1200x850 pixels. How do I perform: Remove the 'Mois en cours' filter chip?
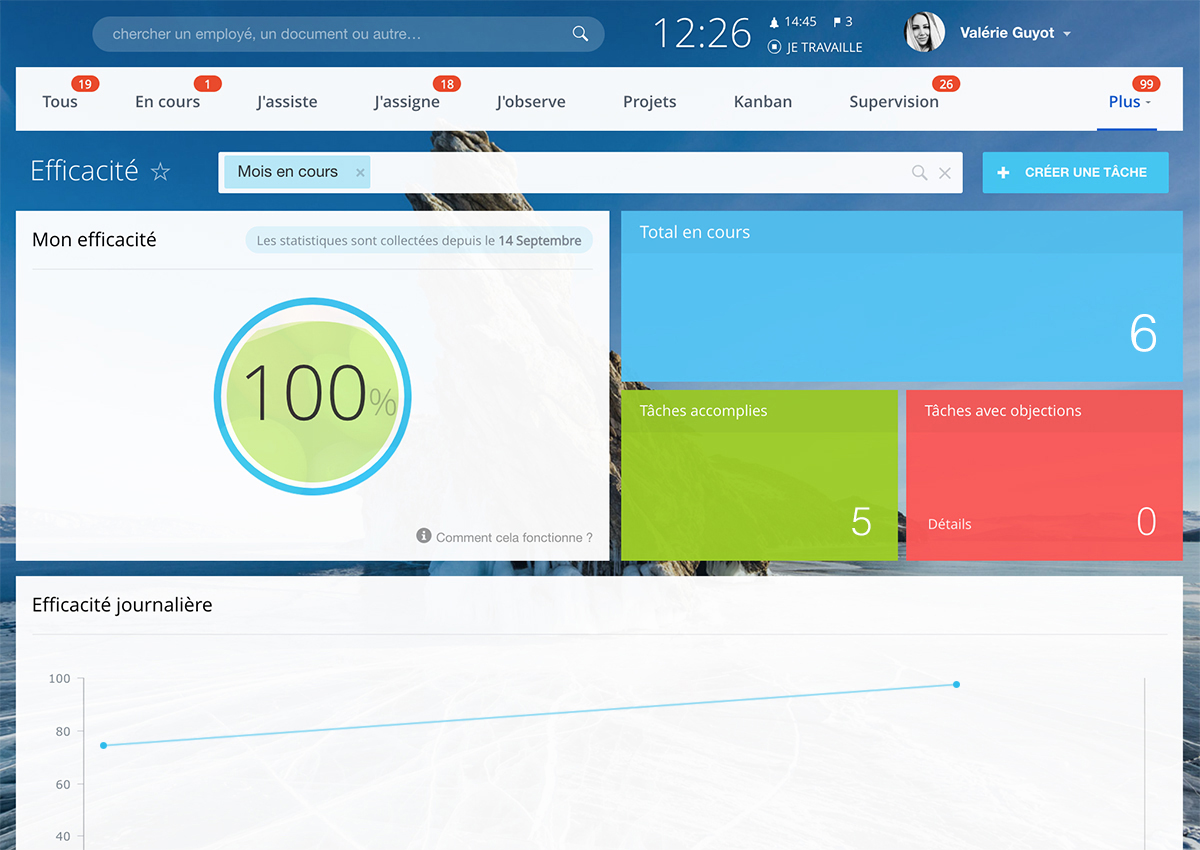coord(360,172)
